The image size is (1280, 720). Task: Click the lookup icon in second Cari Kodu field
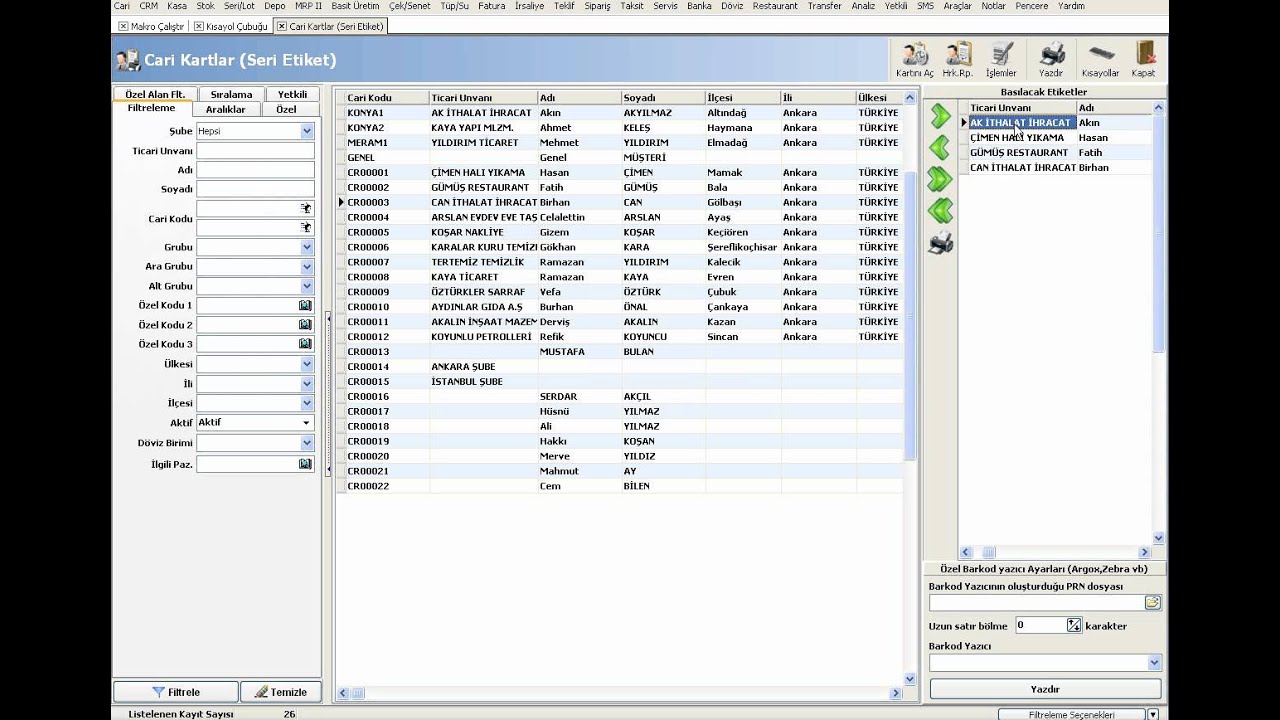point(306,228)
